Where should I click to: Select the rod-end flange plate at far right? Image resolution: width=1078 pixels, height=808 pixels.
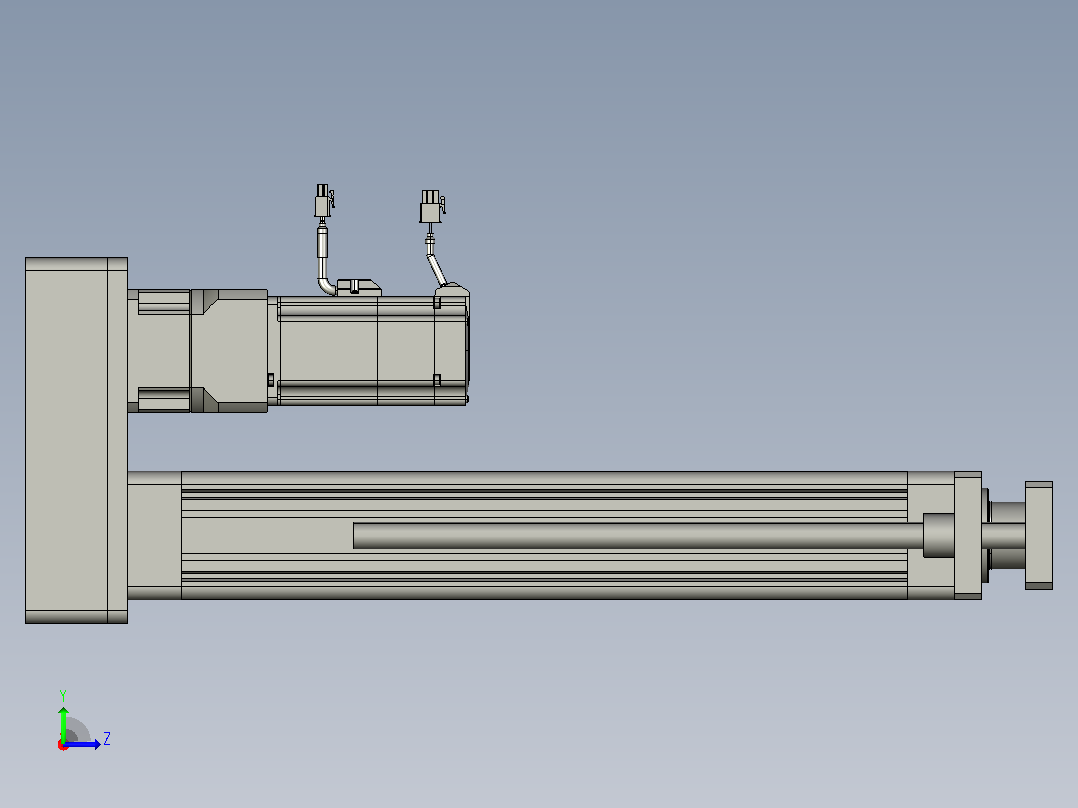[1039, 535]
